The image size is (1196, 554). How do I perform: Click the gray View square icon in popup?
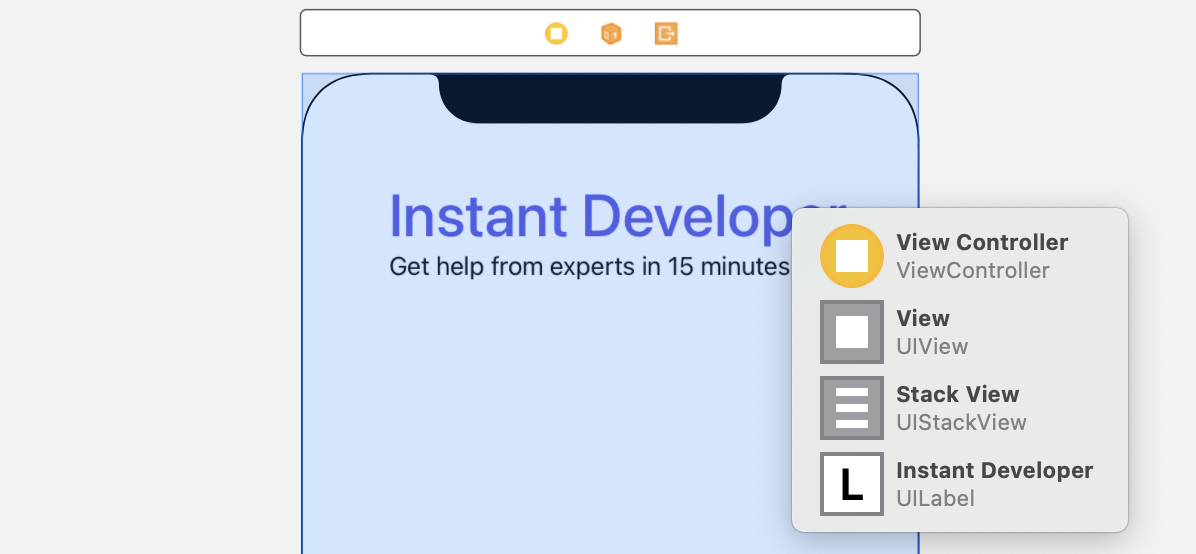coord(851,332)
